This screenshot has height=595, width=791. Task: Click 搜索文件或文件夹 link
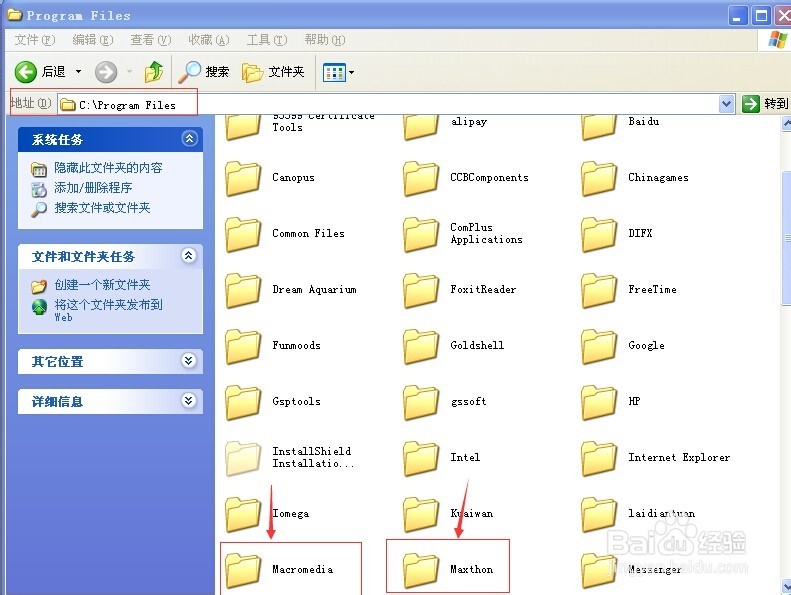pyautogui.click(x=102, y=208)
